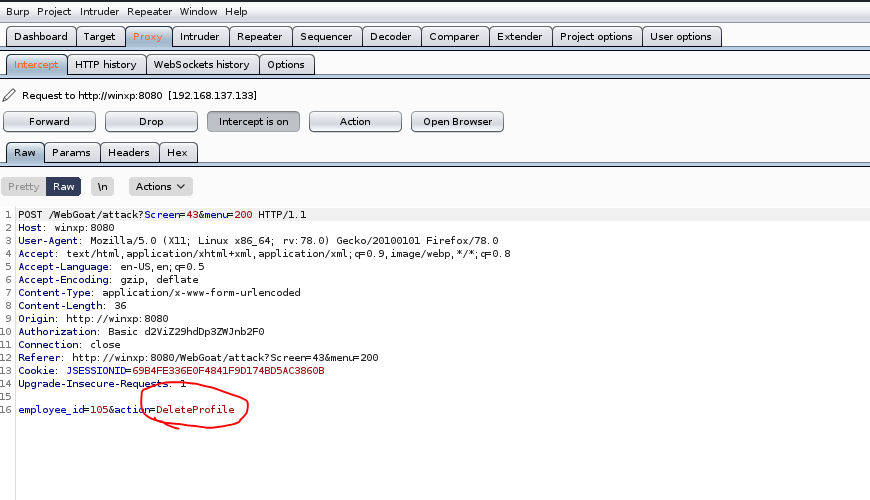Forward the intercepted request
Viewport: 870px width, 500px height.
[x=49, y=122]
